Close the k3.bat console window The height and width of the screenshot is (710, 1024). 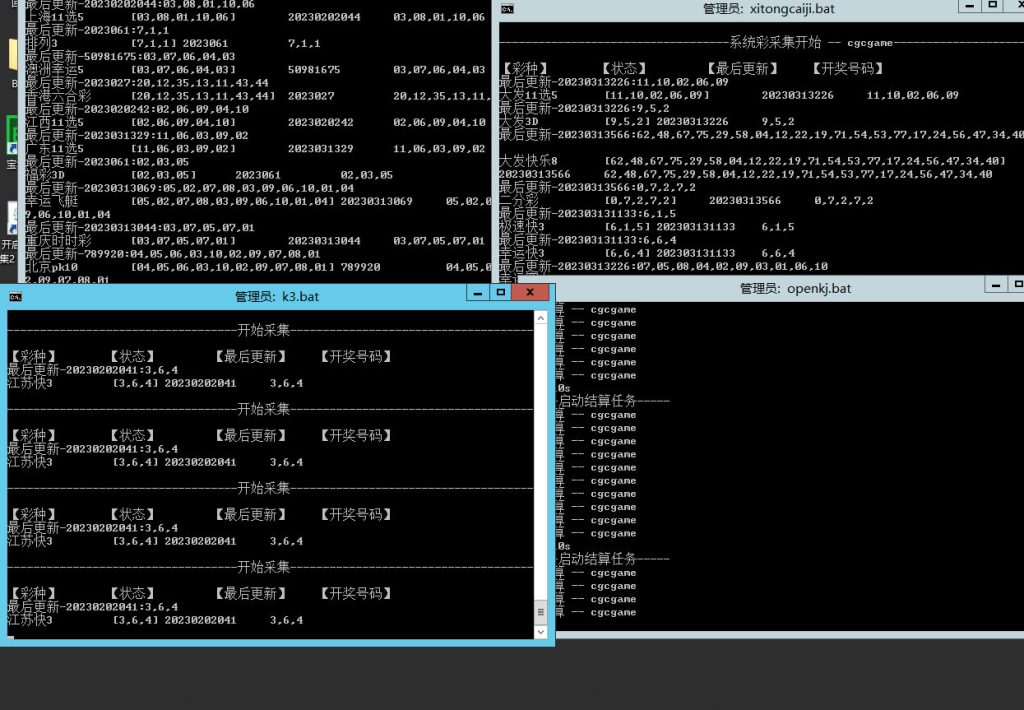point(531,293)
